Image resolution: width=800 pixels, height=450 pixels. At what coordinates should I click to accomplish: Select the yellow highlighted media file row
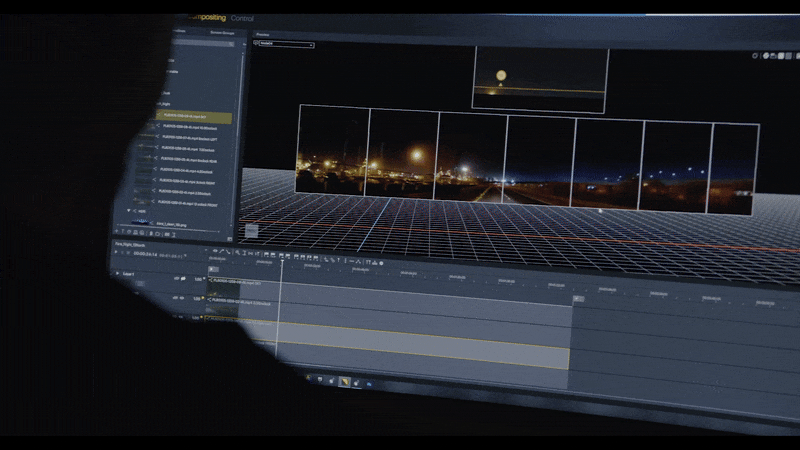pyautogui.click(x=194, y=117)
